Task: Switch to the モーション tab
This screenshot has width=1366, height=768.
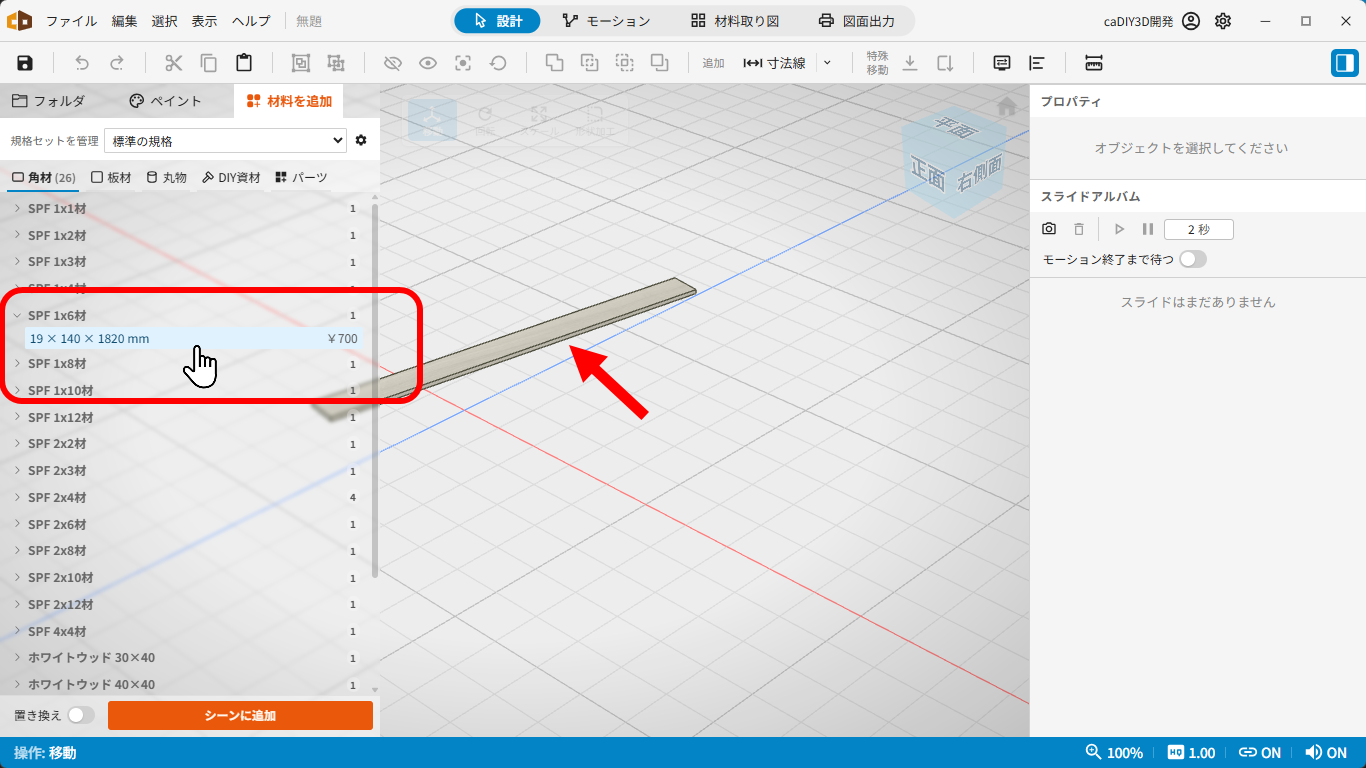Action: (606, 21)
